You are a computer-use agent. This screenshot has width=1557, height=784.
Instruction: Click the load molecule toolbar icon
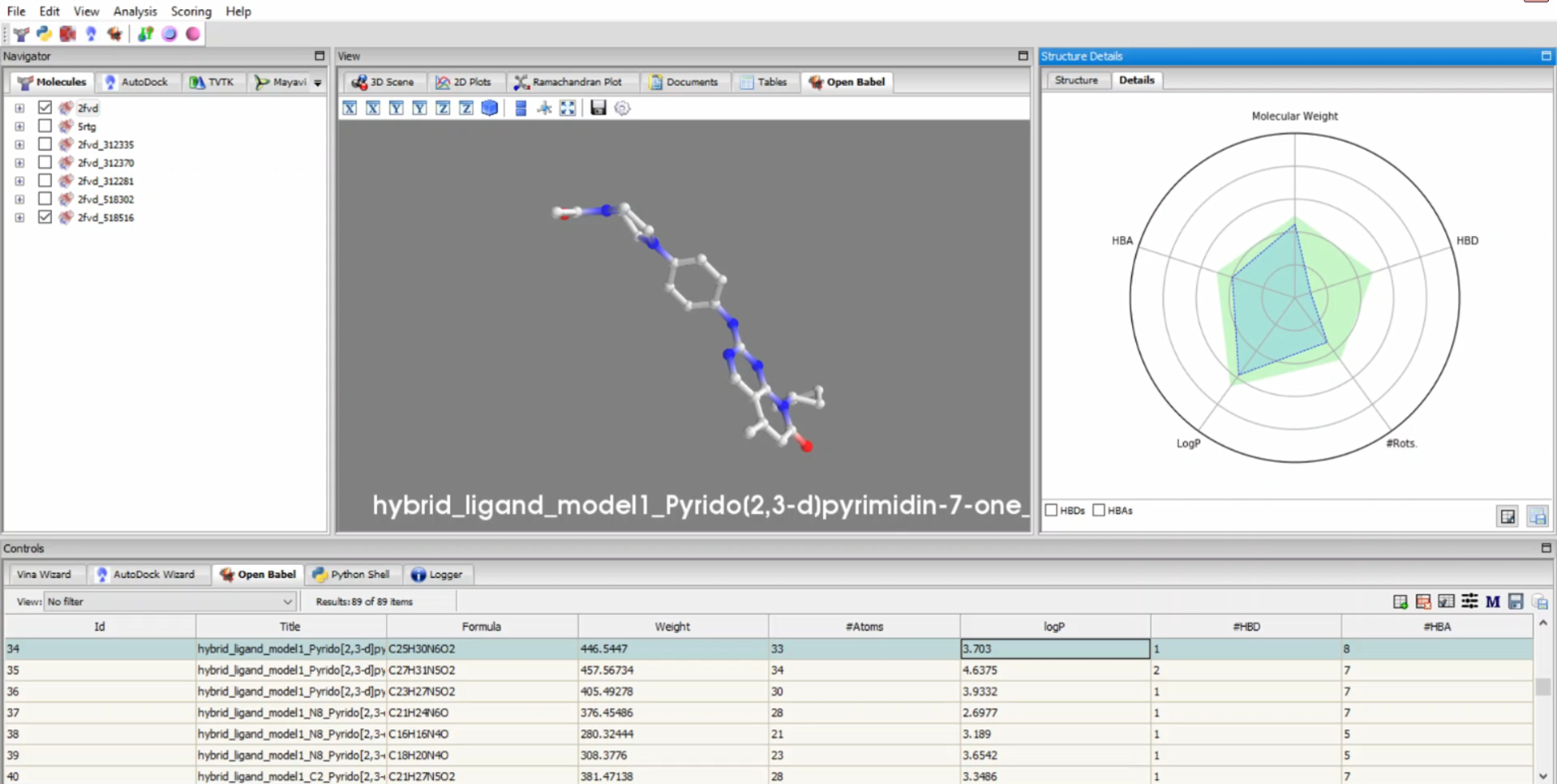pos(21,34)
